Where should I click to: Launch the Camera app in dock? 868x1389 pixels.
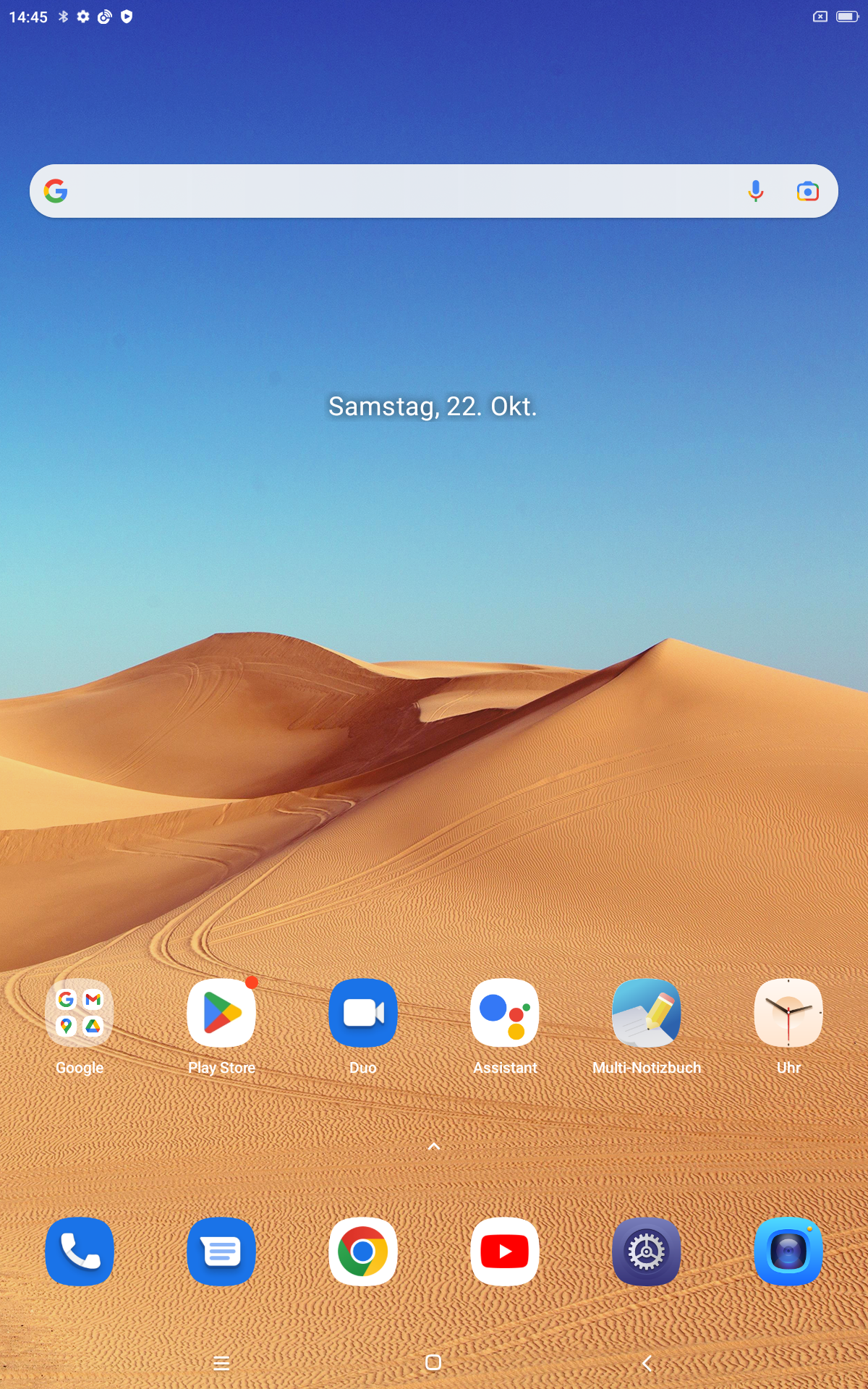[788, 1252]
